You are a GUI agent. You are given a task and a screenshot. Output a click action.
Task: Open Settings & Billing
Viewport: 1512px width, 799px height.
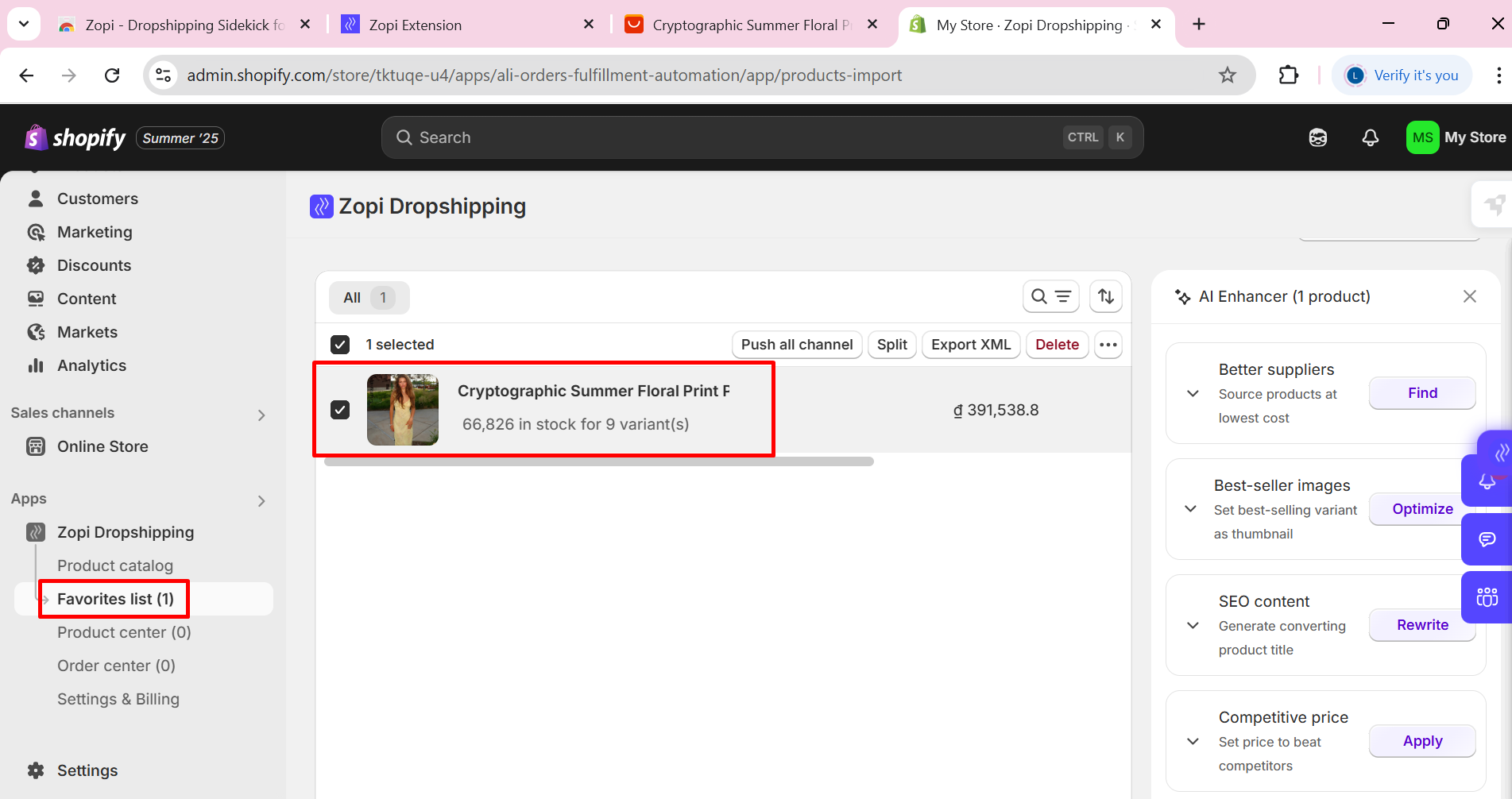click(x=118, y=699)
